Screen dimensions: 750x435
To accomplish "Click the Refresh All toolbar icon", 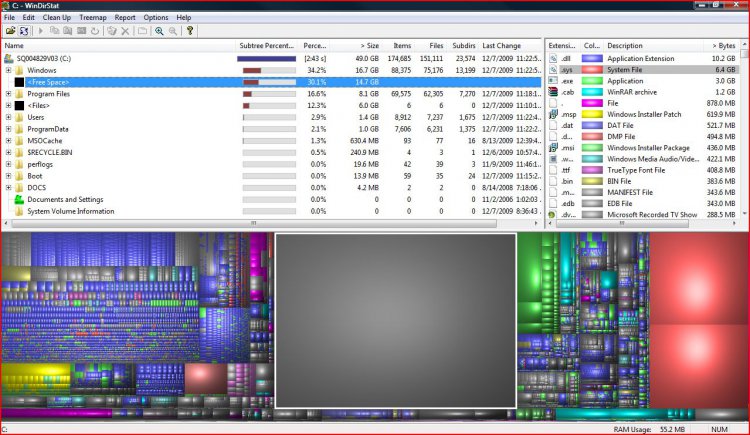I will pyautogui.click(x=24, y=31).
